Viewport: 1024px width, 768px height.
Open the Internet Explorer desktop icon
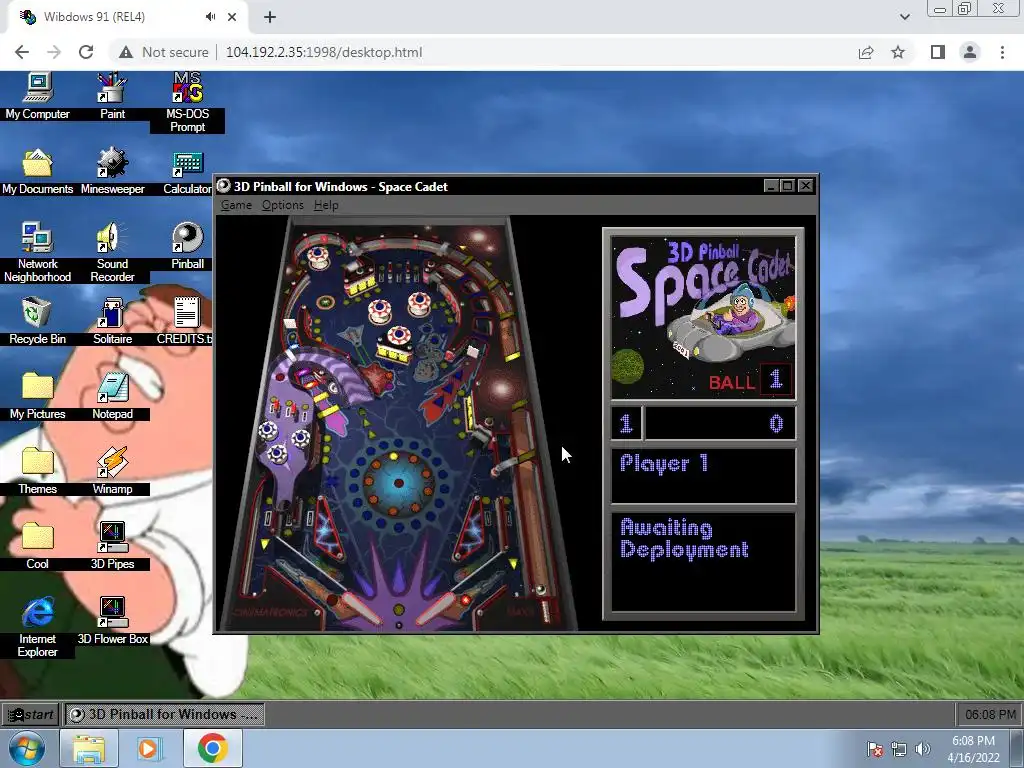pyautogui.click(x=37, y=627)
